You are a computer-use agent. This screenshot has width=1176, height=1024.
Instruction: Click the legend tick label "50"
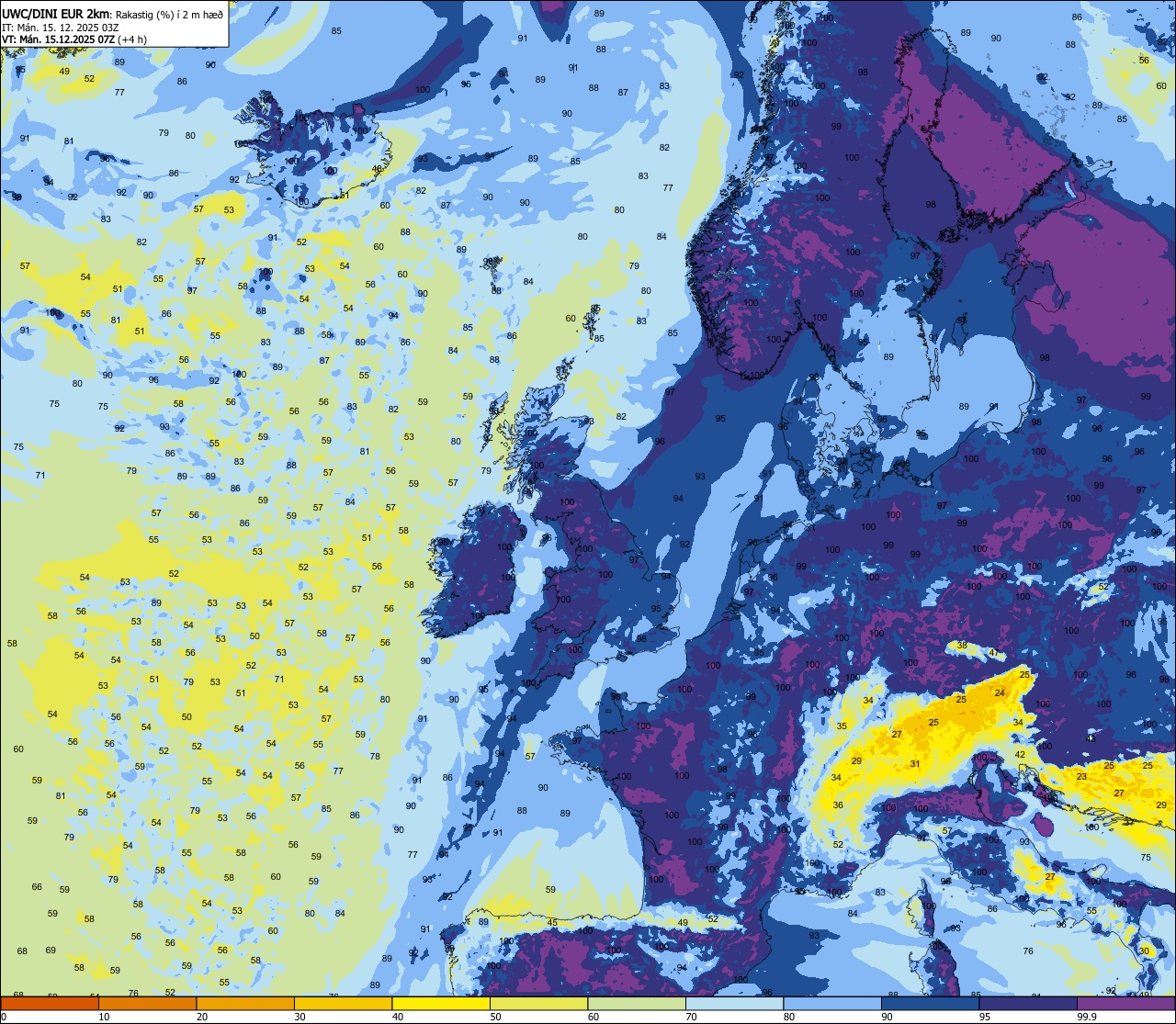[x=495, y=1017]
